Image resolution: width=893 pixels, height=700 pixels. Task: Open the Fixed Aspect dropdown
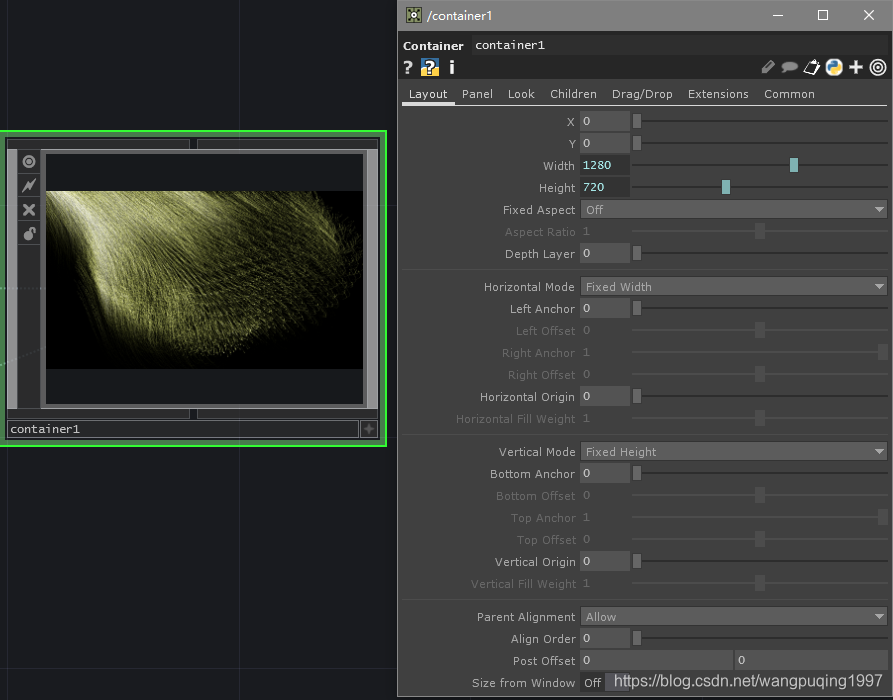click(734, 210)
